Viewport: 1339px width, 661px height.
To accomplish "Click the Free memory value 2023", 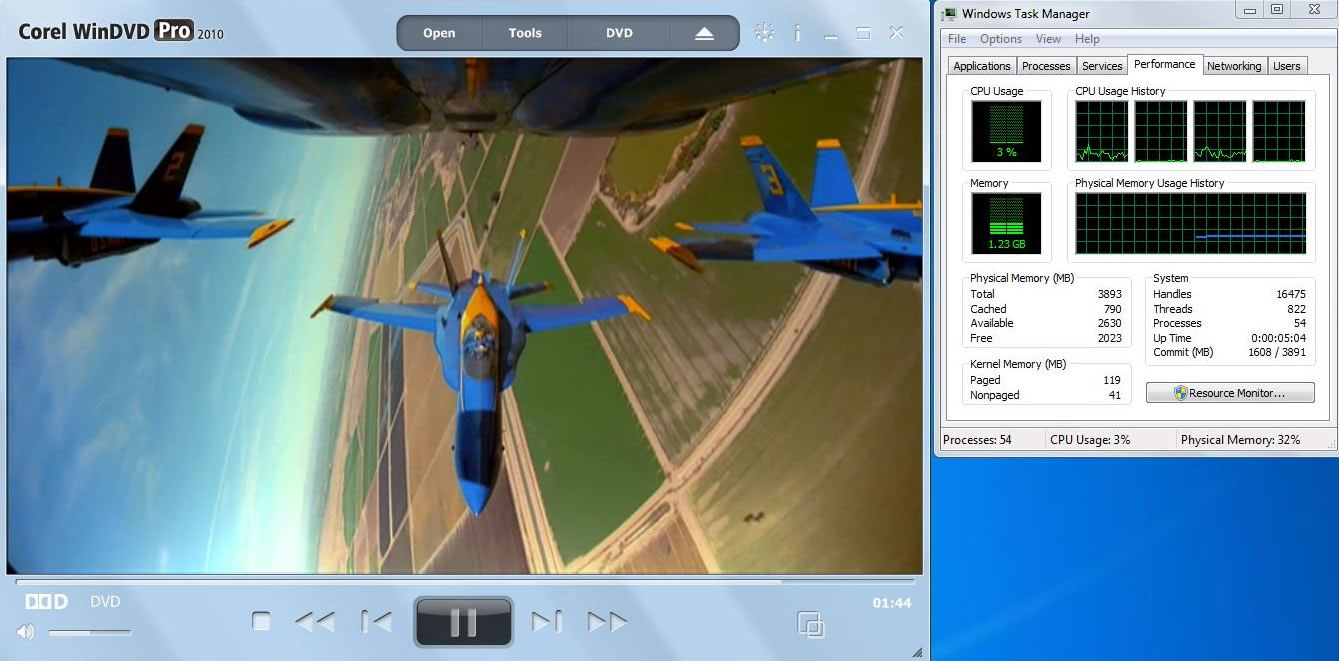I will pos(1109,338).
